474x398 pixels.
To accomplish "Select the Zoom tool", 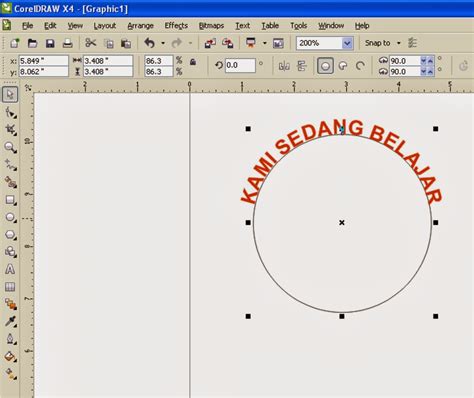I will coord(10,147).
